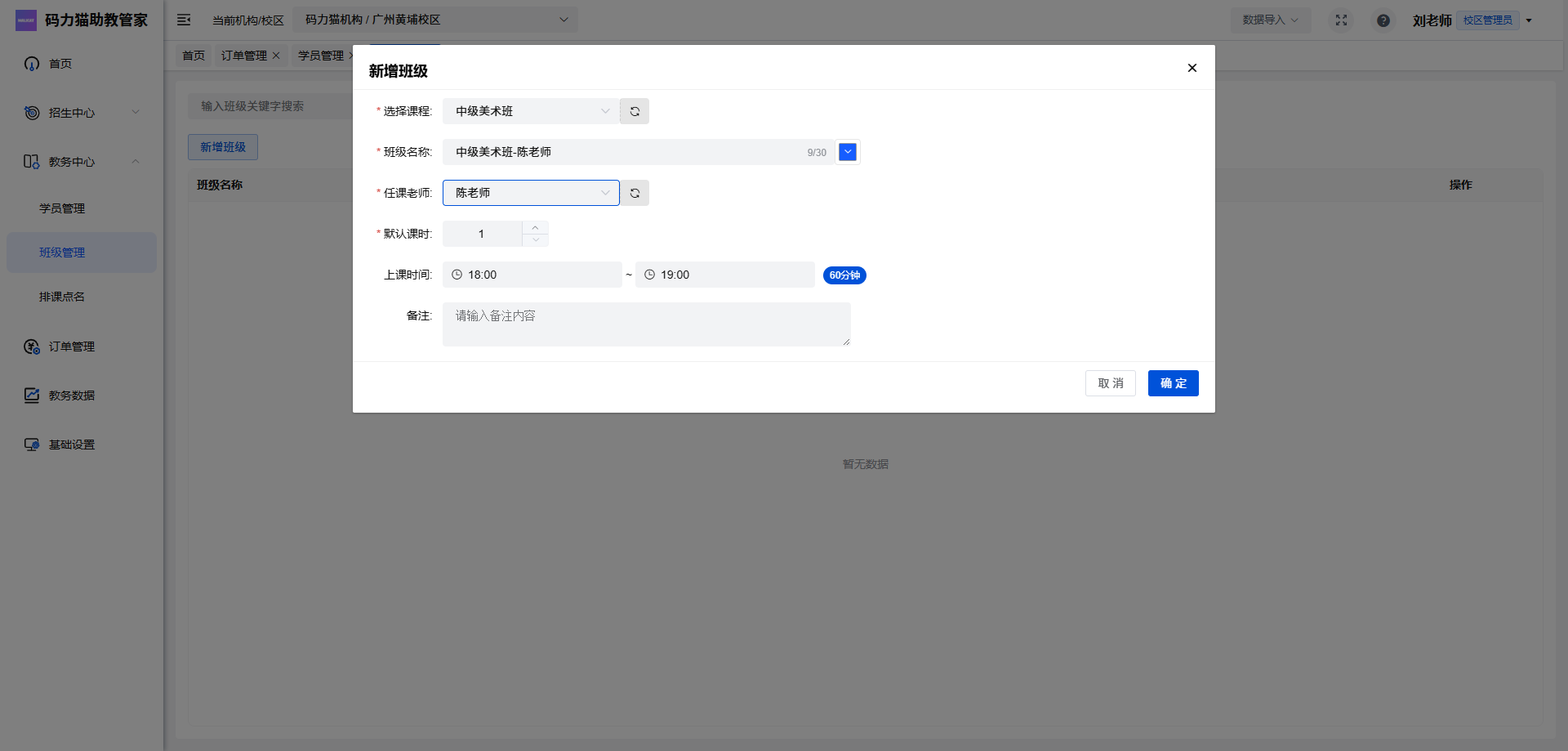Toggle fullscreen mode icon in header
1568x751 pixels.
[1341, 20]
